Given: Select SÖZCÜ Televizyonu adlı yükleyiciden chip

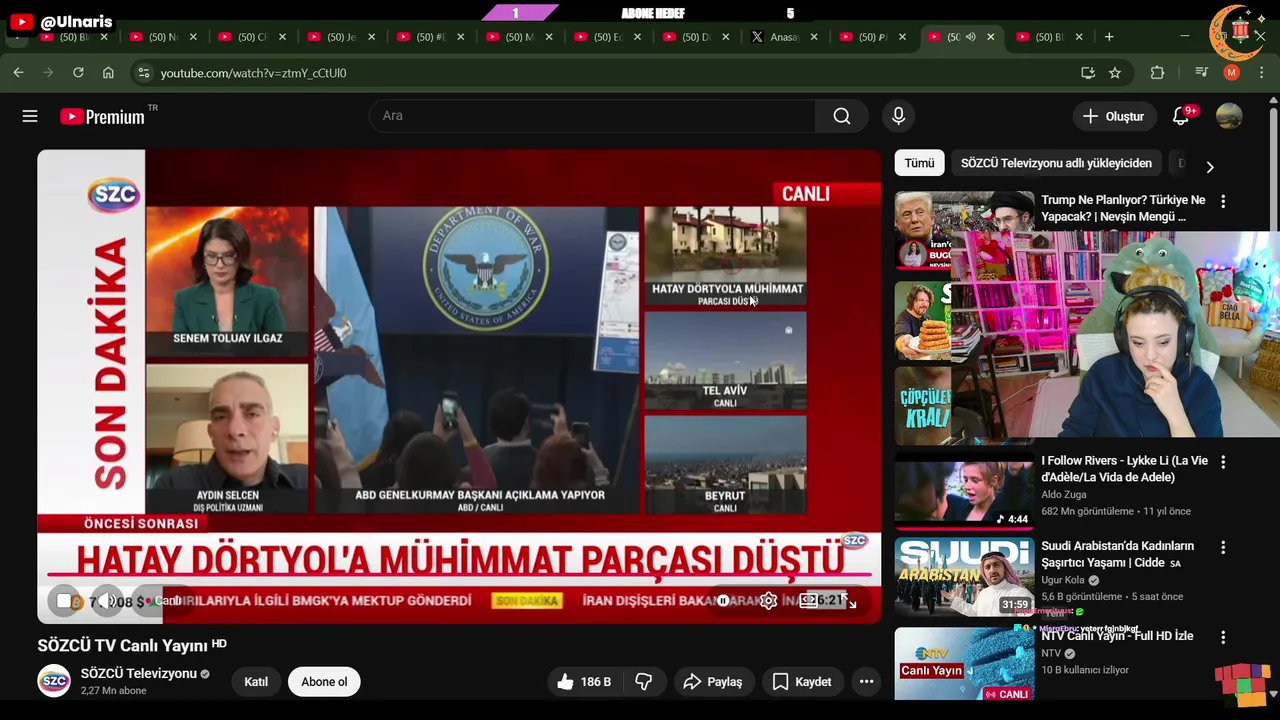Looking at the screenshot, I should pos(1056,163).
